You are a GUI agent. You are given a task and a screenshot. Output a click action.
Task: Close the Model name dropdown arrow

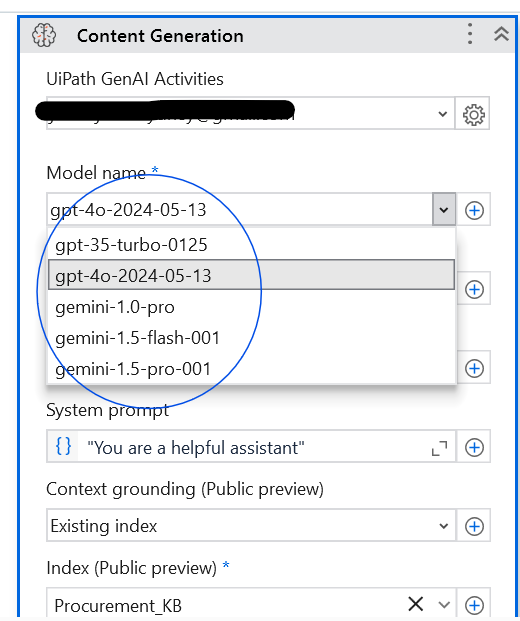click(444, 210)
